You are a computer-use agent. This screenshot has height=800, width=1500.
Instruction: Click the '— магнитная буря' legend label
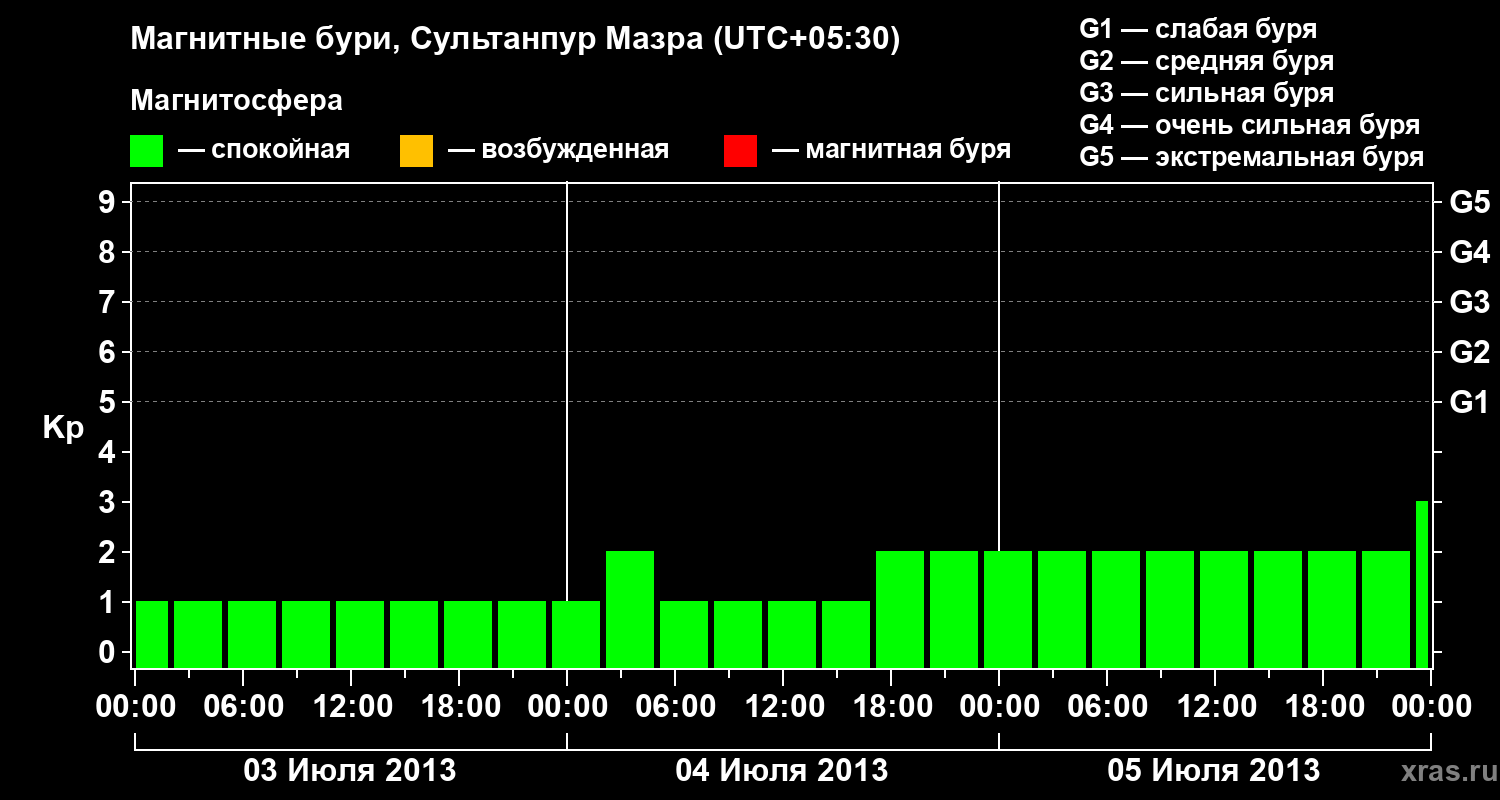click(x=891, y=151)
